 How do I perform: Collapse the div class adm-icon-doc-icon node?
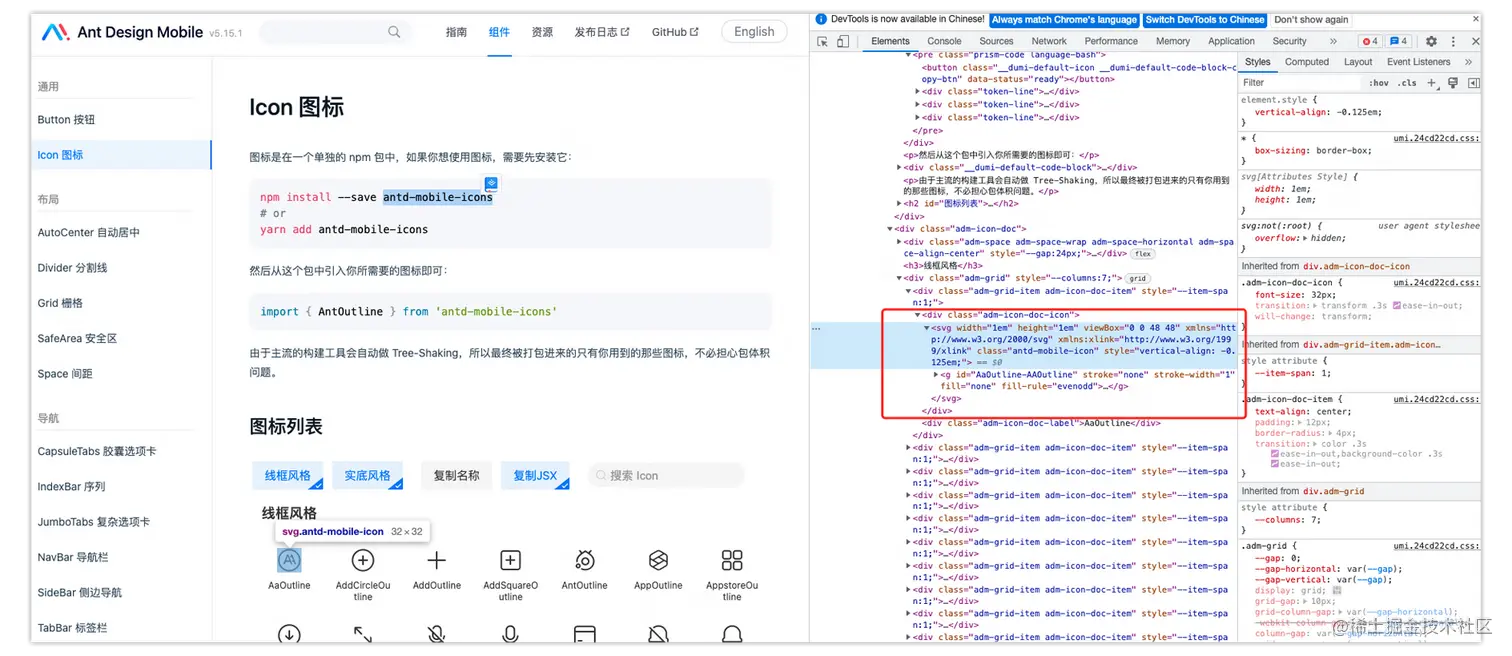pyautogui.click(x=918, y=315)
